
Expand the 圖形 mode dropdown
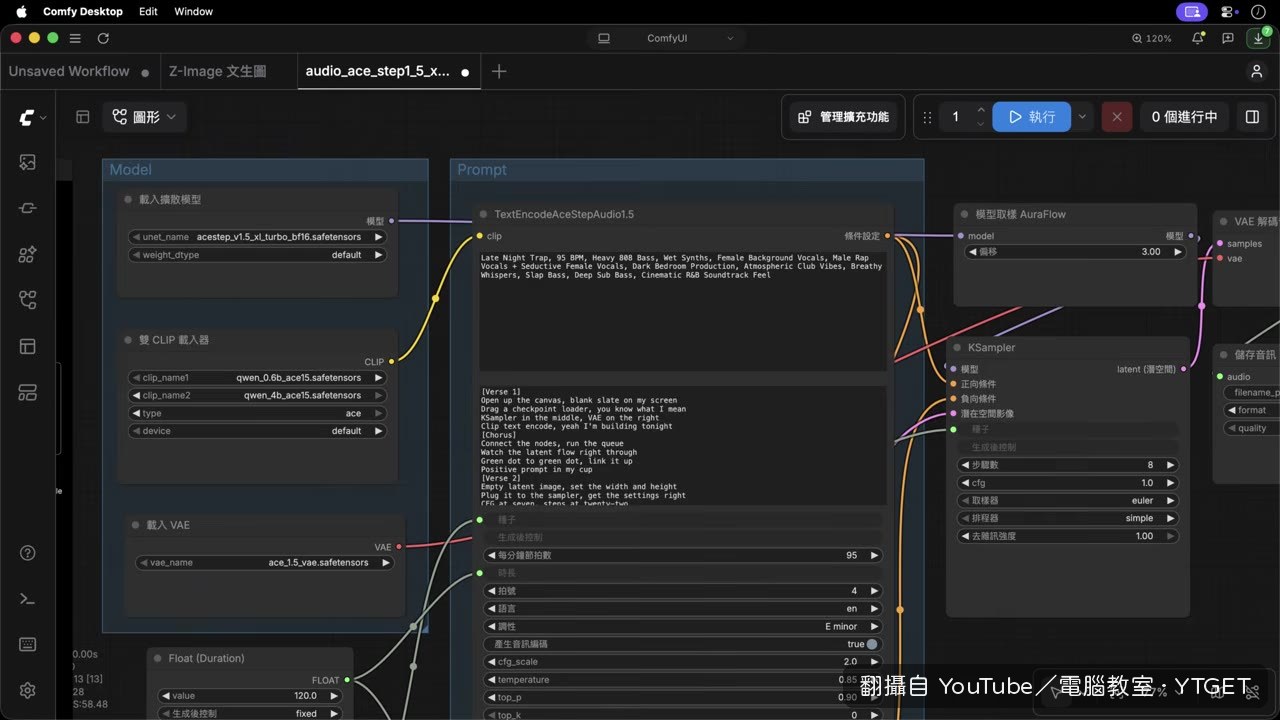pos(144,117)
